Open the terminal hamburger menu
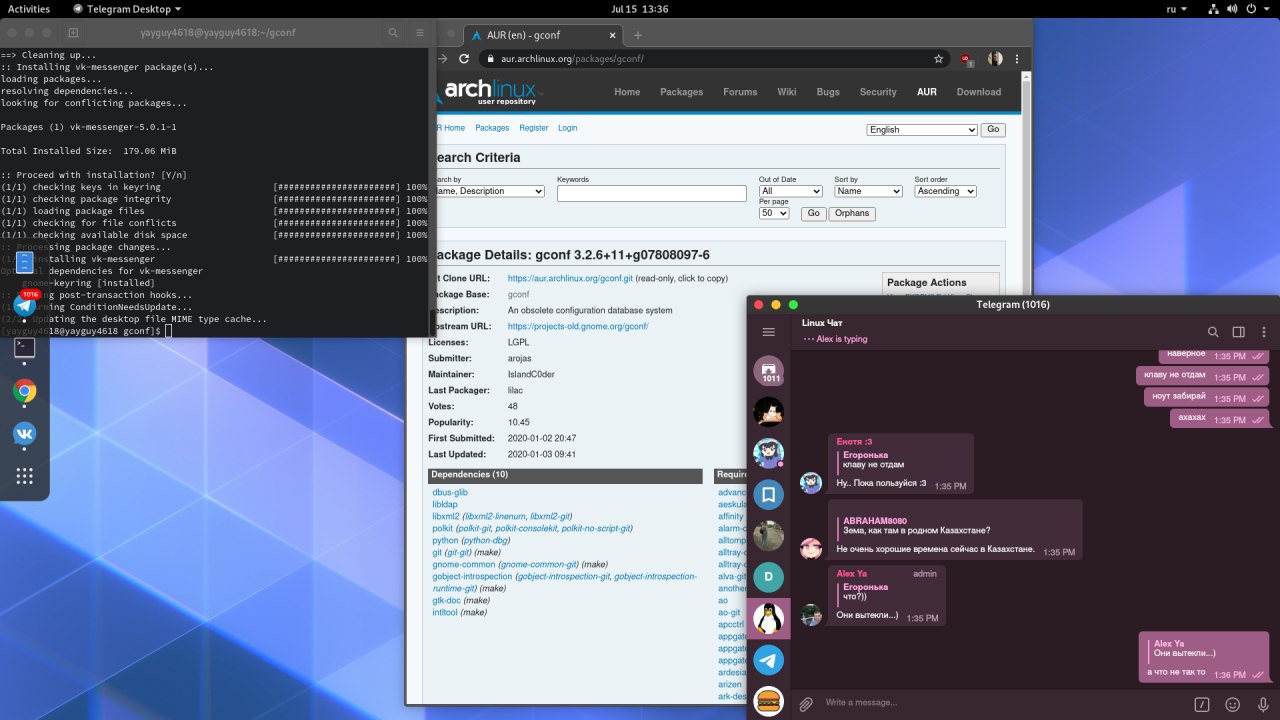 [x=420, y=33]
